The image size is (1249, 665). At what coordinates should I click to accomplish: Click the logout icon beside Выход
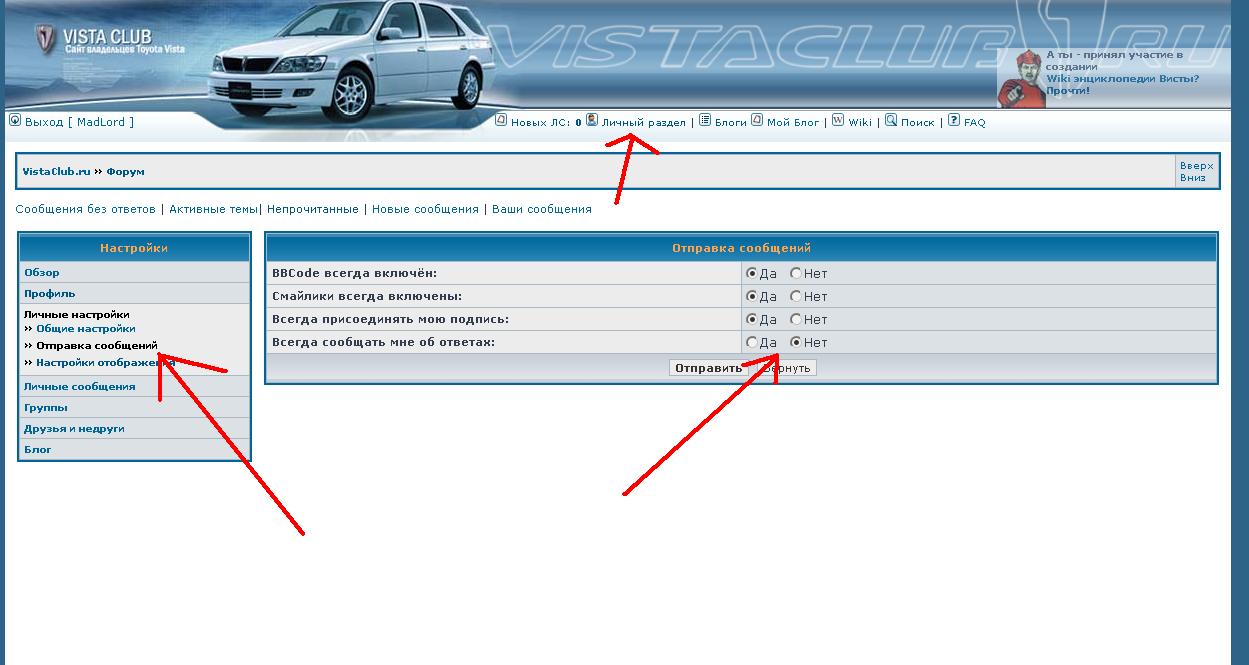pyautogui.click(x=15, y=120)
